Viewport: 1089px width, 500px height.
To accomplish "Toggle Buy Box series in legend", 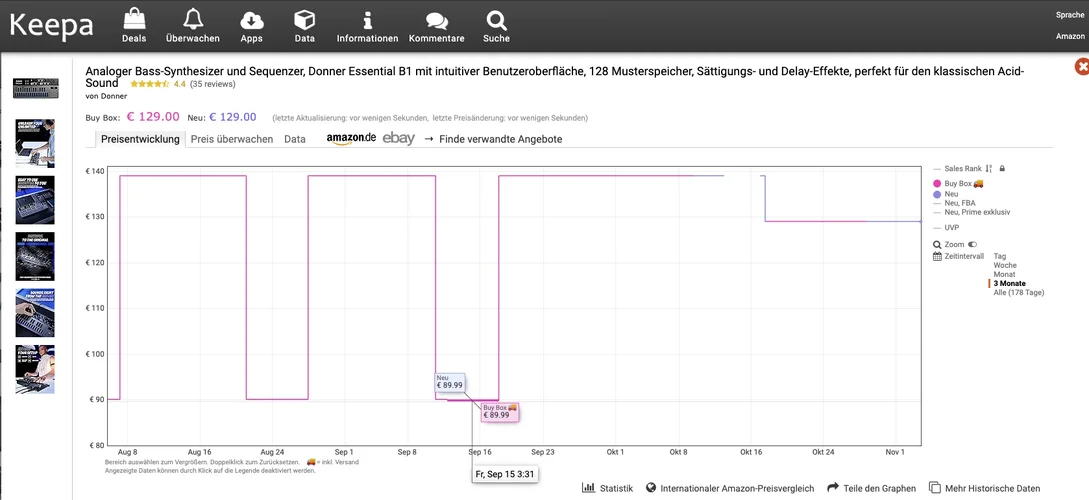I will 958,184.
